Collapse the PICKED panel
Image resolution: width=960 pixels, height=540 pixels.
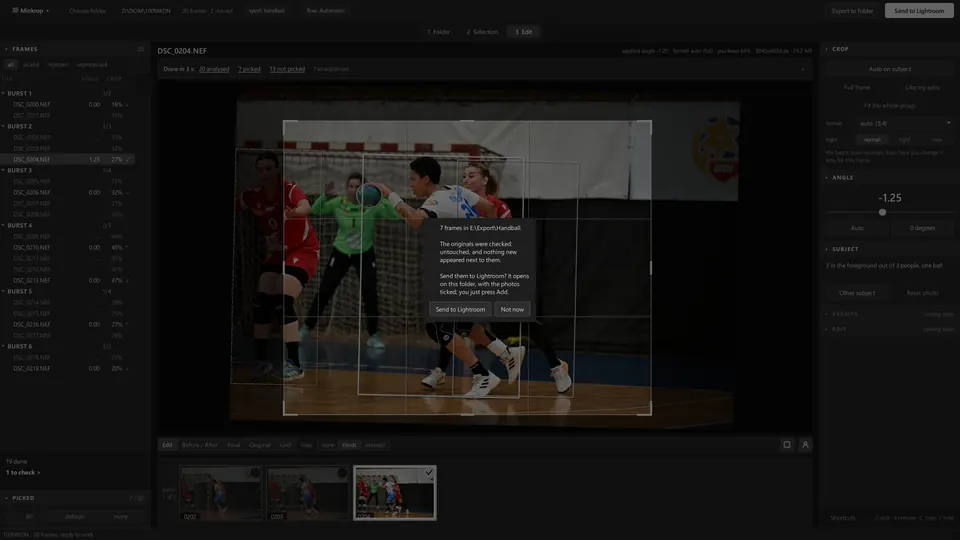click(x=7, y=498)
